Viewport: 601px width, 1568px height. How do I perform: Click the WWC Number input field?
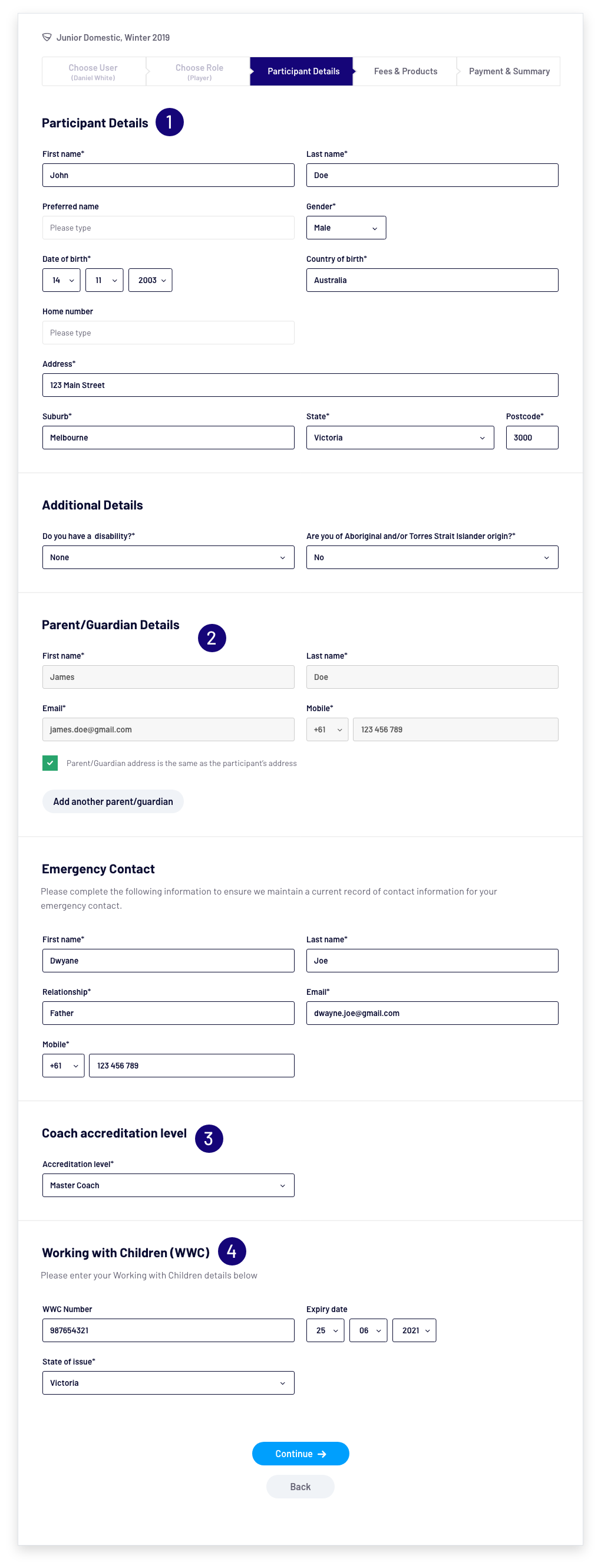pyautogui.click(x=168, y=1330)
